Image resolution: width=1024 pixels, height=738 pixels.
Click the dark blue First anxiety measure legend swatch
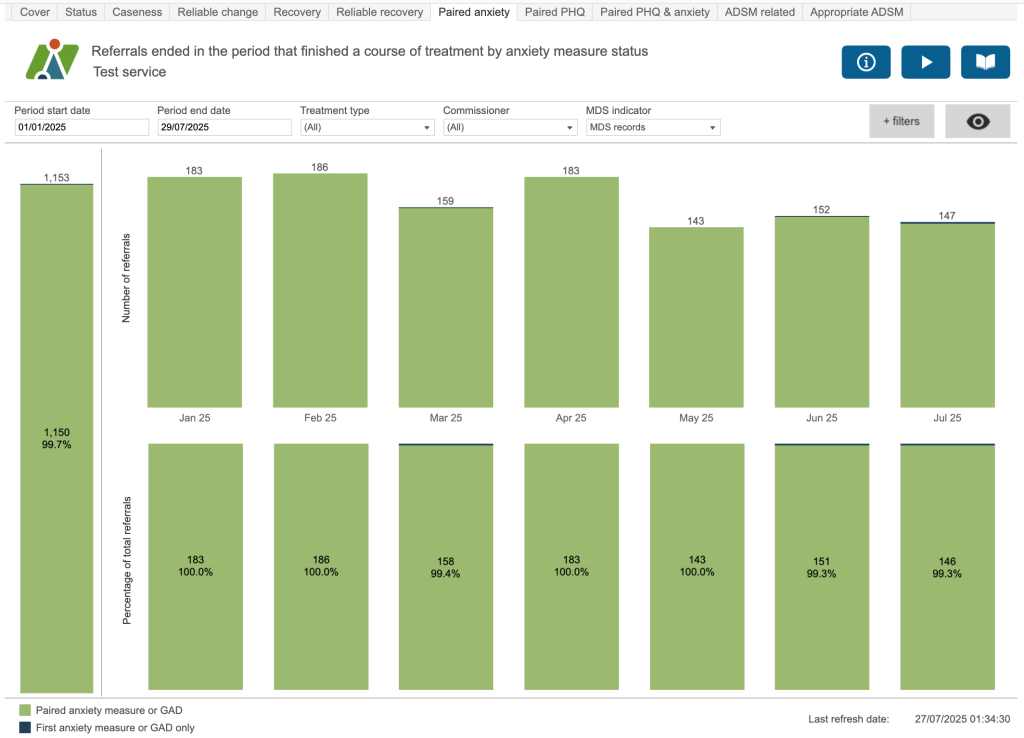click(x=25, y=728)
